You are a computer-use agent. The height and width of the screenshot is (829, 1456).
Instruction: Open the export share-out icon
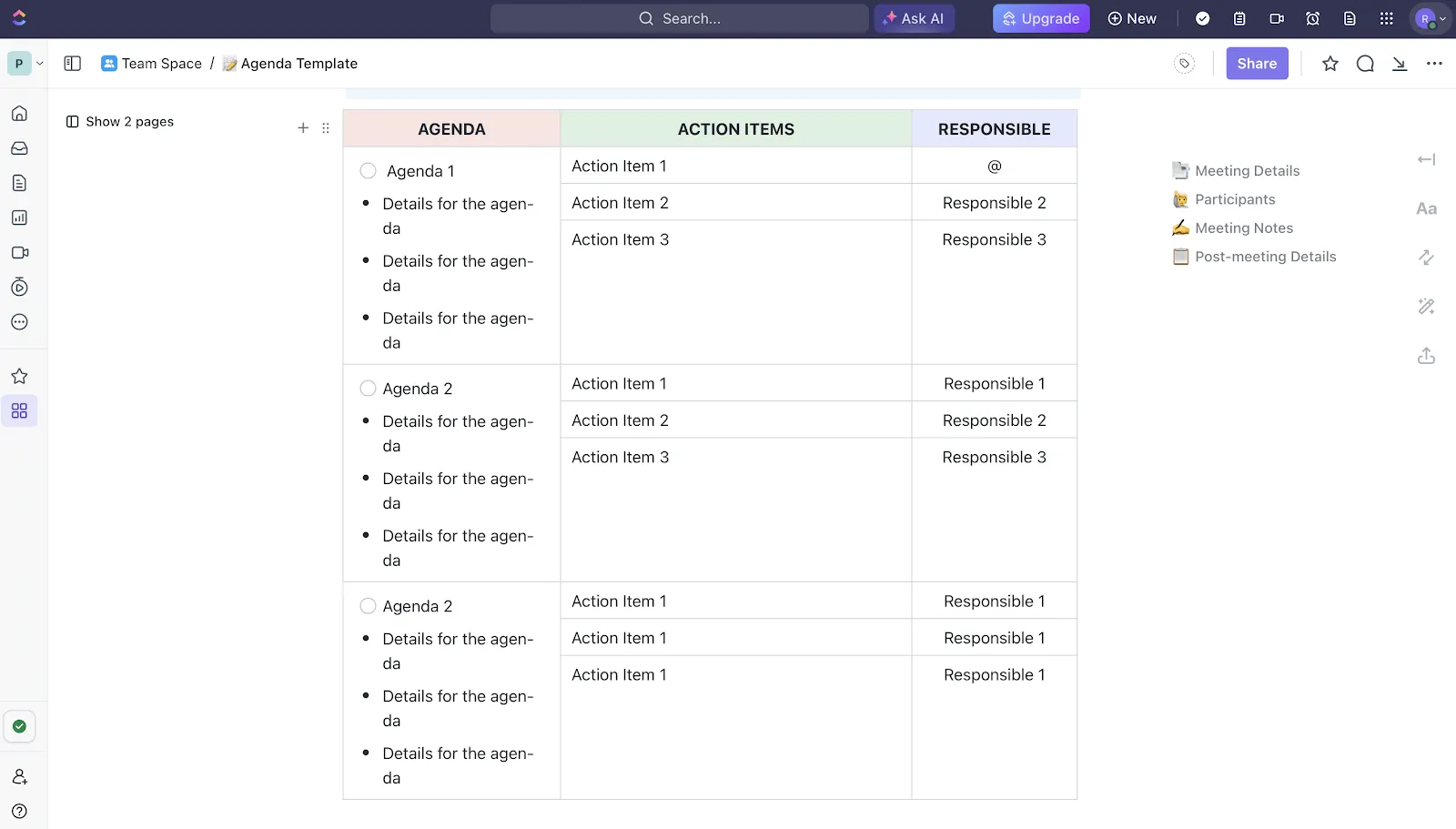click(x=1426, y=356)
